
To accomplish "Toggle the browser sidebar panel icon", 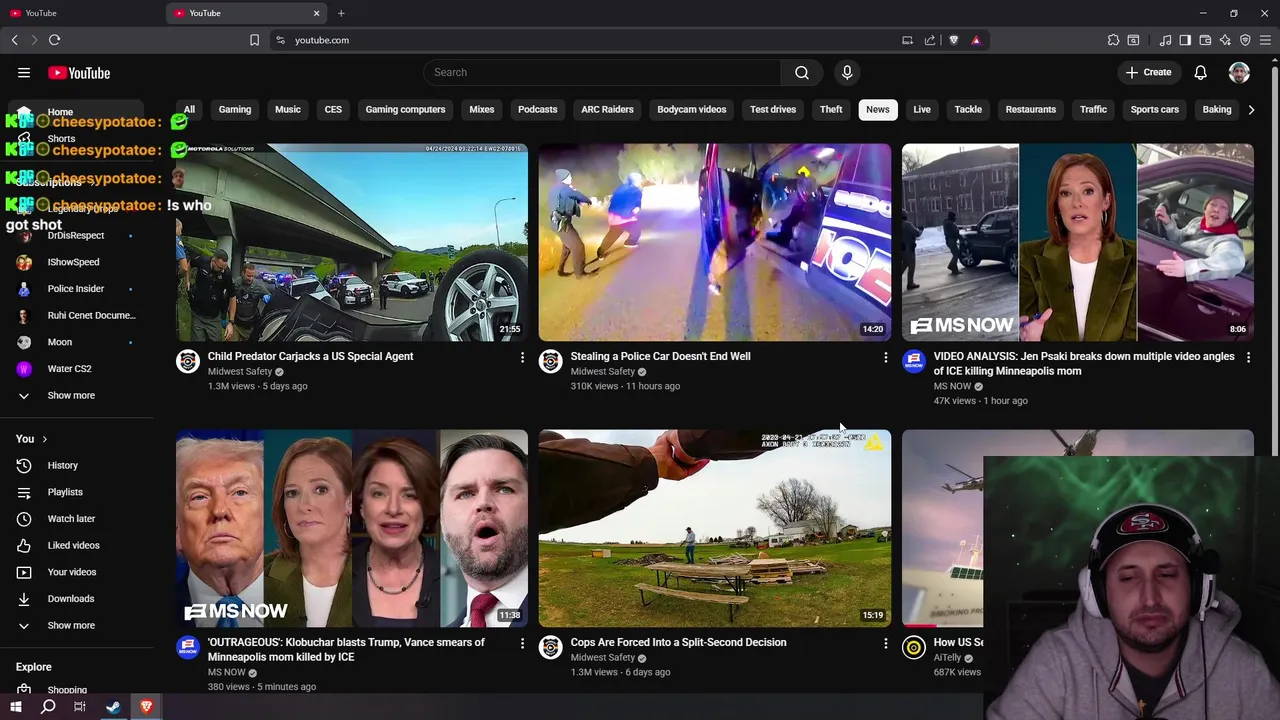I will (1185, 40).
